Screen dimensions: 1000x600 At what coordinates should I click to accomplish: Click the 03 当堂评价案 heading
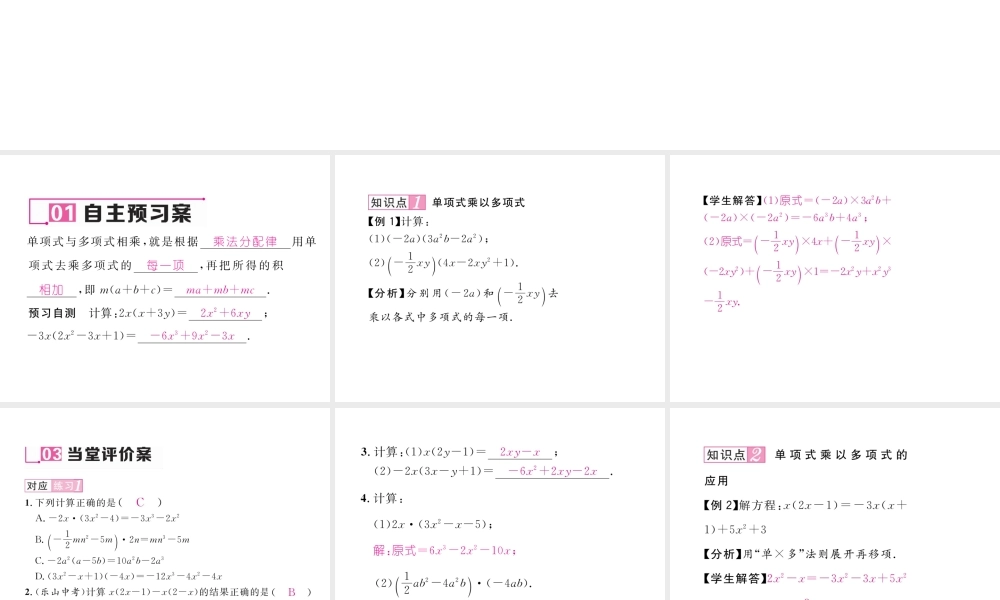(89, 454)
